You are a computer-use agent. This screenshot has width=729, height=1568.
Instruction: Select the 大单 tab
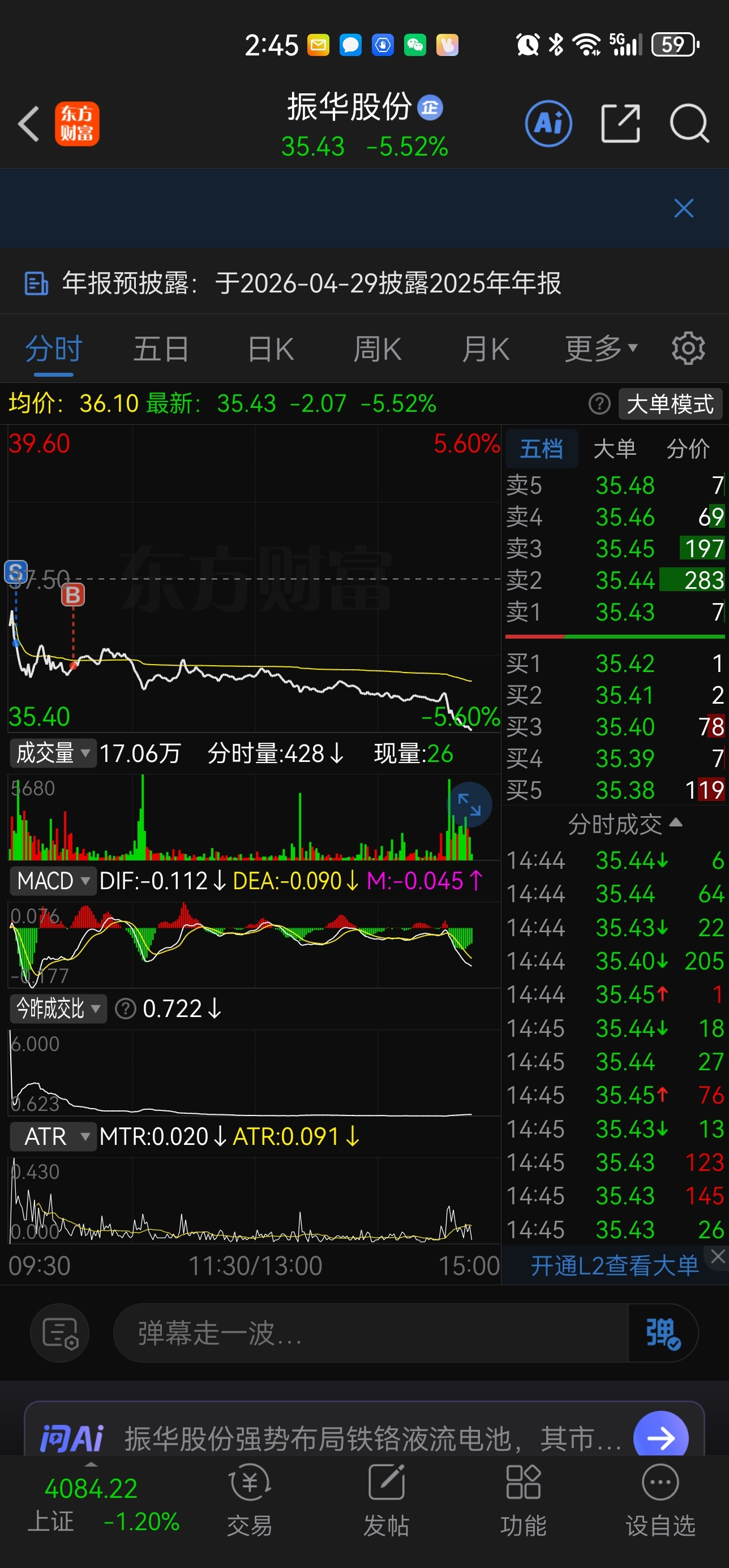click(x=615, y=449)
